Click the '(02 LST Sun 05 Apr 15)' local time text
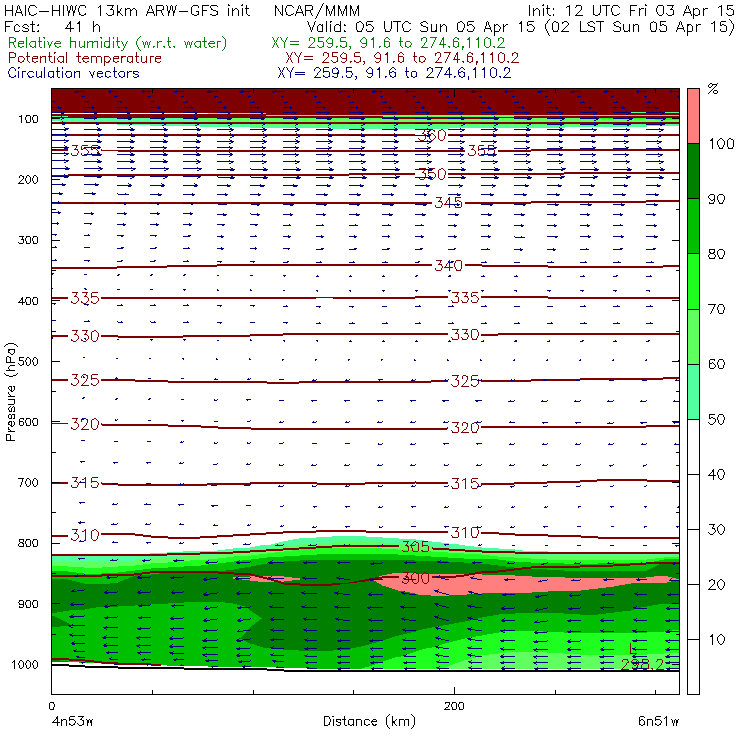 pos(639,27)
